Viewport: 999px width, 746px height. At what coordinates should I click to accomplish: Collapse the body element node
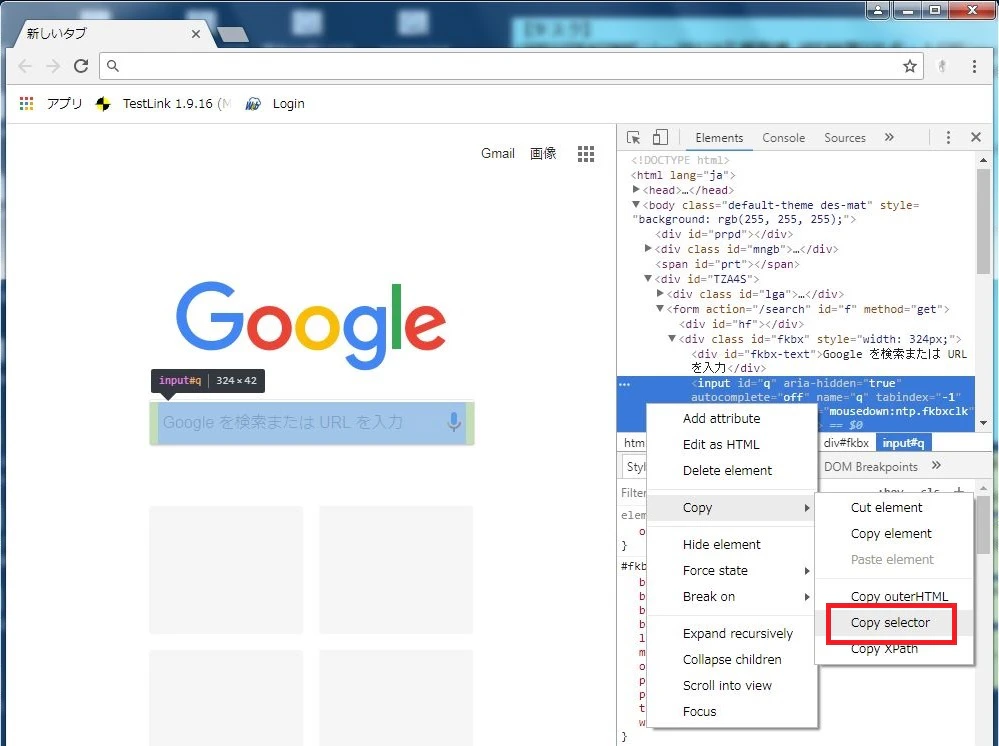(636, 204)
